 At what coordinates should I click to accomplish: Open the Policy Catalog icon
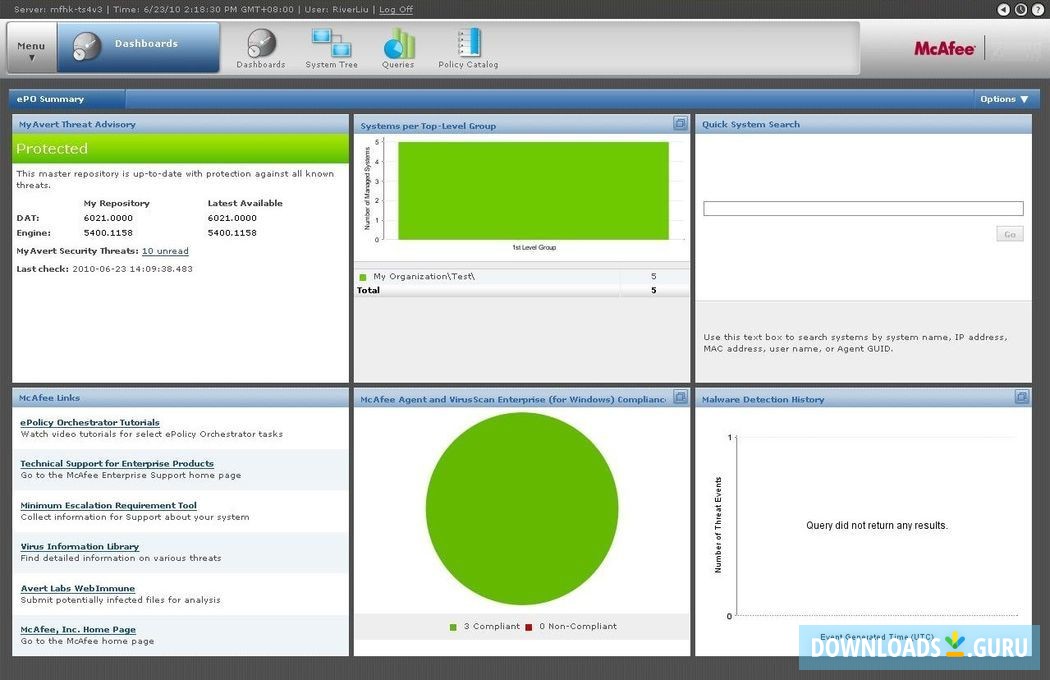pos(467,45)
